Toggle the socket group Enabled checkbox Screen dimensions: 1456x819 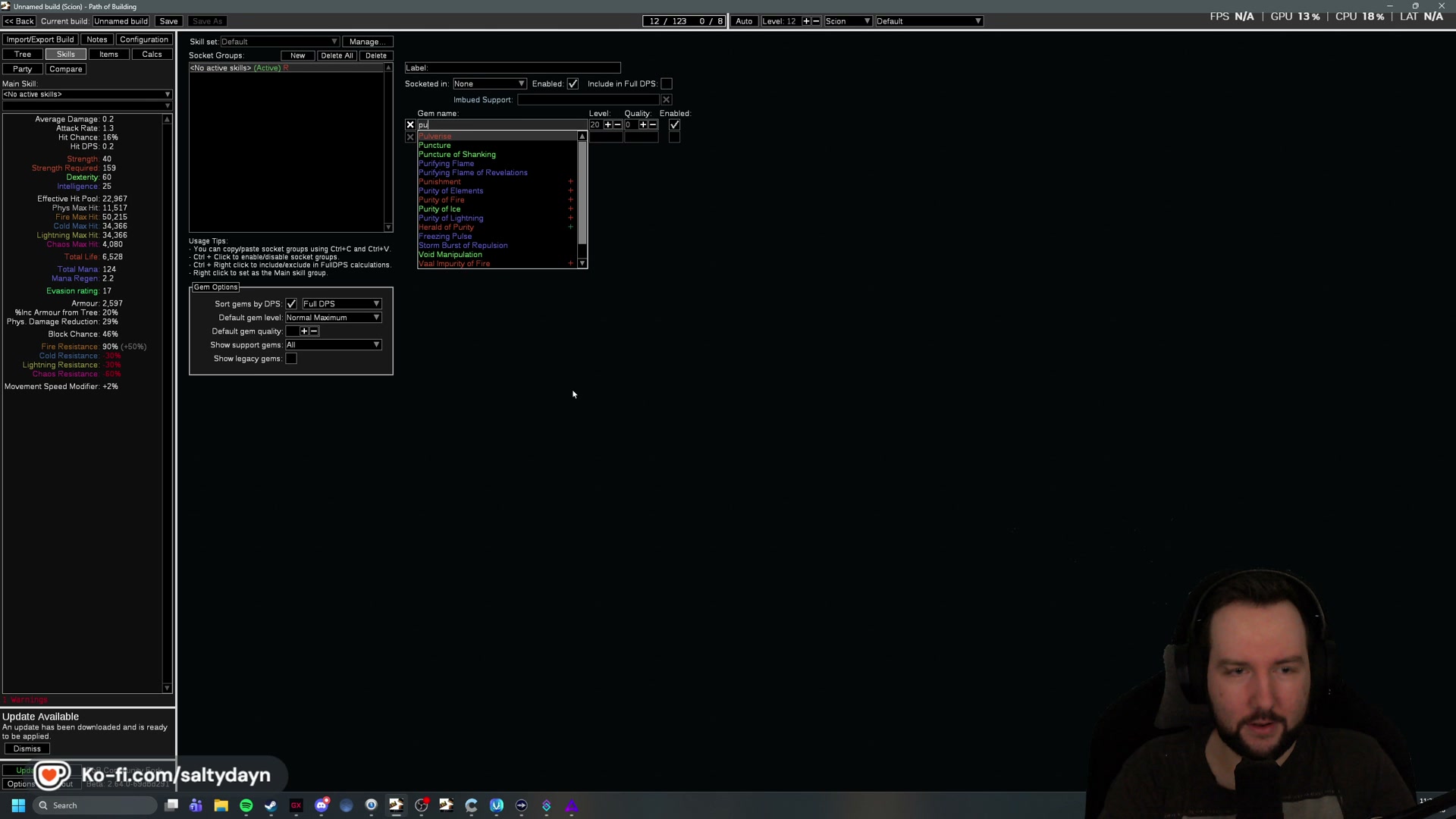point(573,84)
